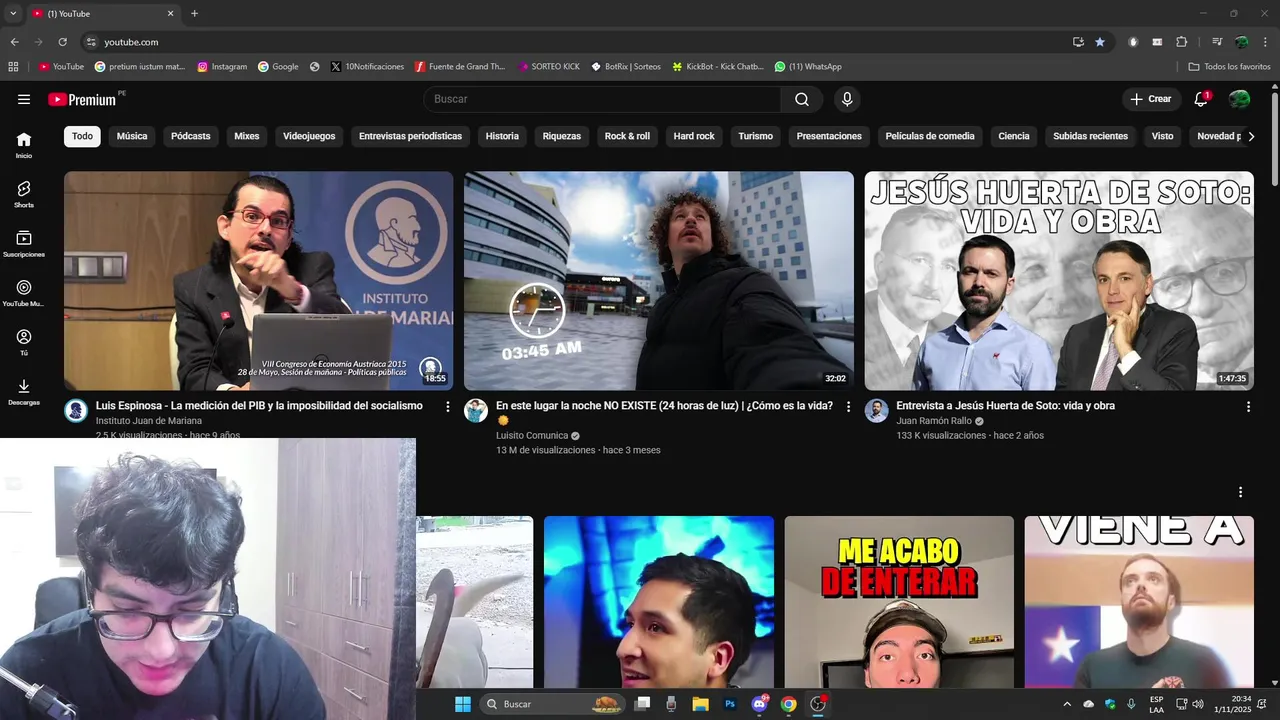Open Discord from the taskbar
Image resolution: width=1280 pixels, height=720 pixels.
click(x=759, y=704)
